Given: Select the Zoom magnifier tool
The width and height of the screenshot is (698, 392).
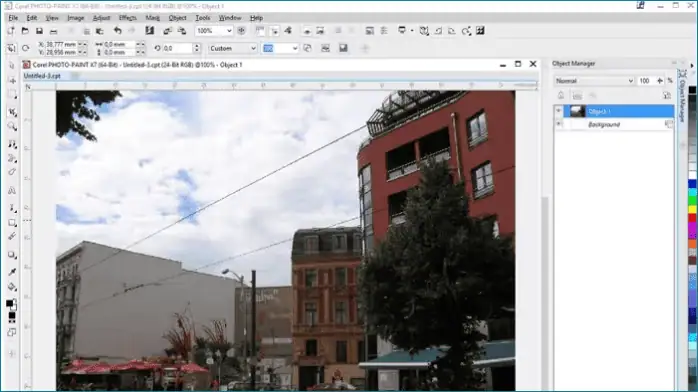Looking at the screenshot, I should coord(12,127).
